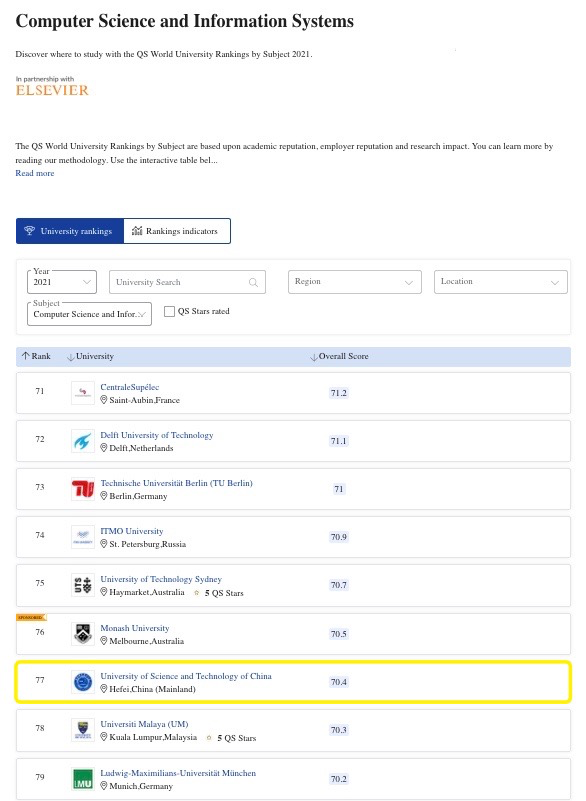
Task: Expand the Location dropdown
Action: (x=501, y=282)
